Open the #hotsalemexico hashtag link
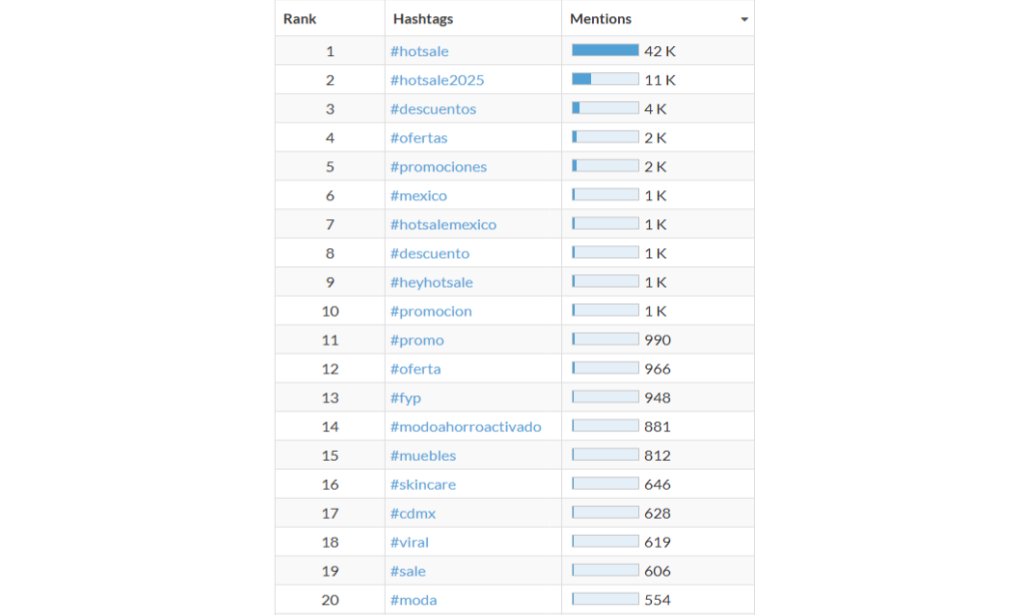This screenshot has height=615, width=1031. click(443, 225)
